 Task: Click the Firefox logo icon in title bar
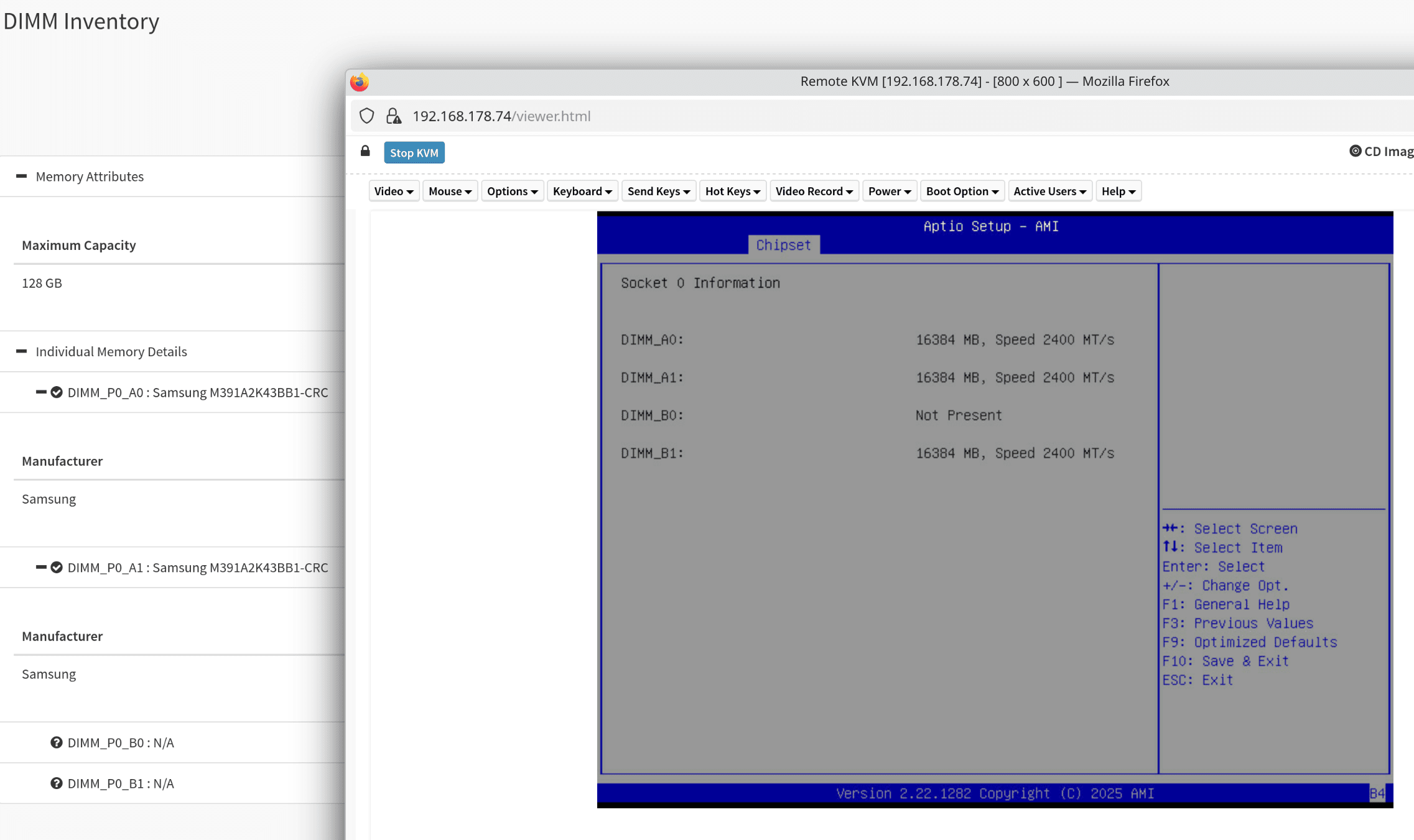360,82
